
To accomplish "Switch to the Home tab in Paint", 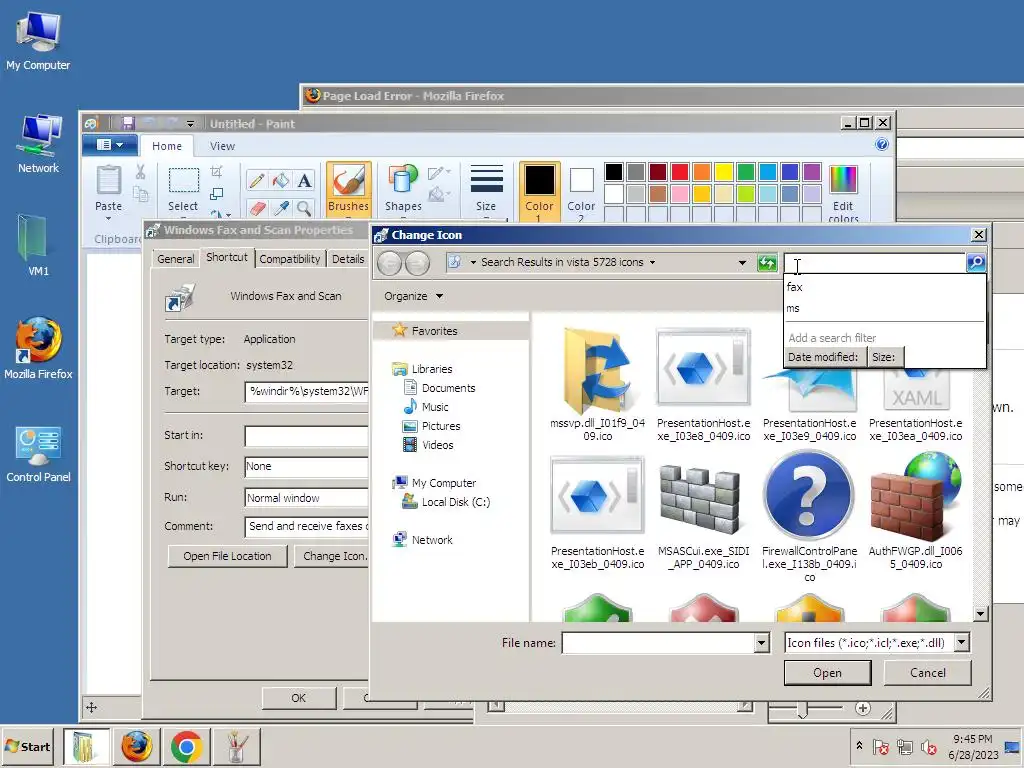I will (167, 146).
